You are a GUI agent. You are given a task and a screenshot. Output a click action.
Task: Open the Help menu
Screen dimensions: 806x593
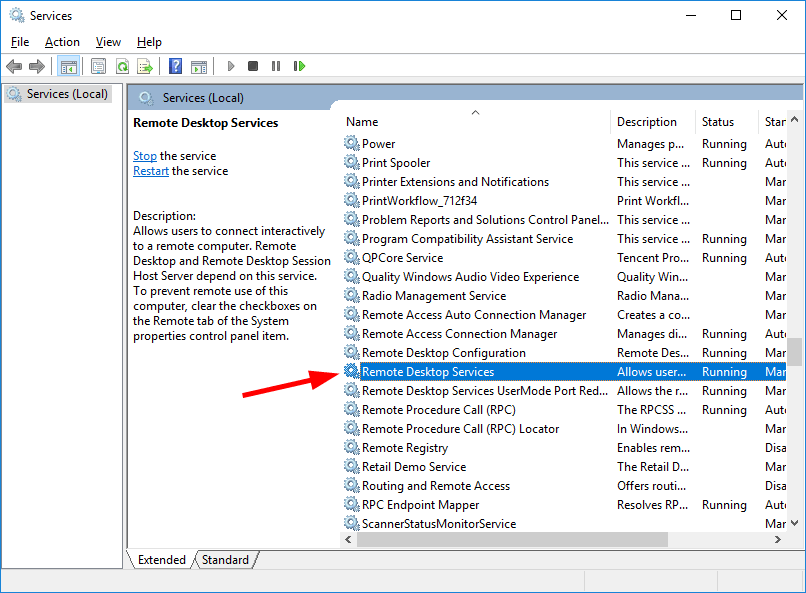(149, 42)
